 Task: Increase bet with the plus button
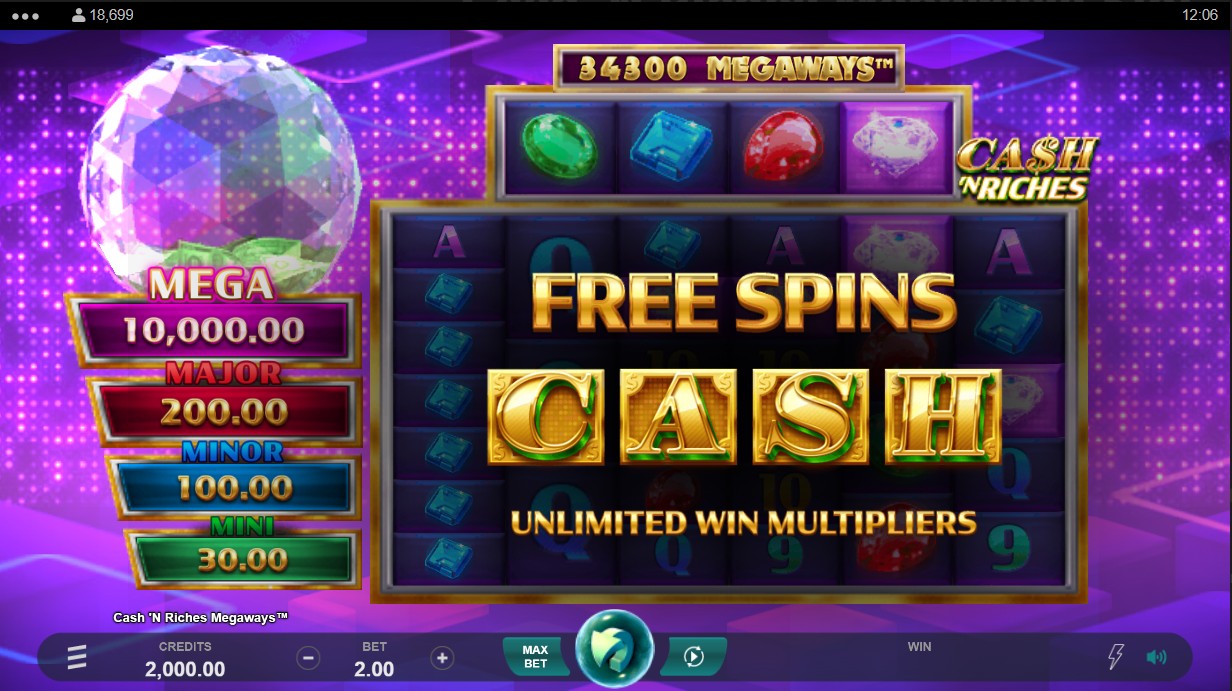click(442, 658)
